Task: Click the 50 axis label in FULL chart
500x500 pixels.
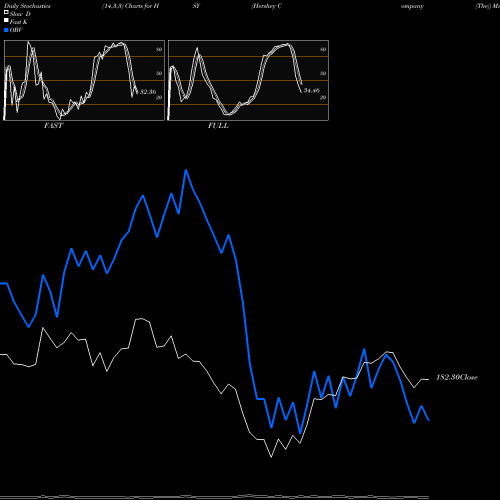Action: click(323, 73)
